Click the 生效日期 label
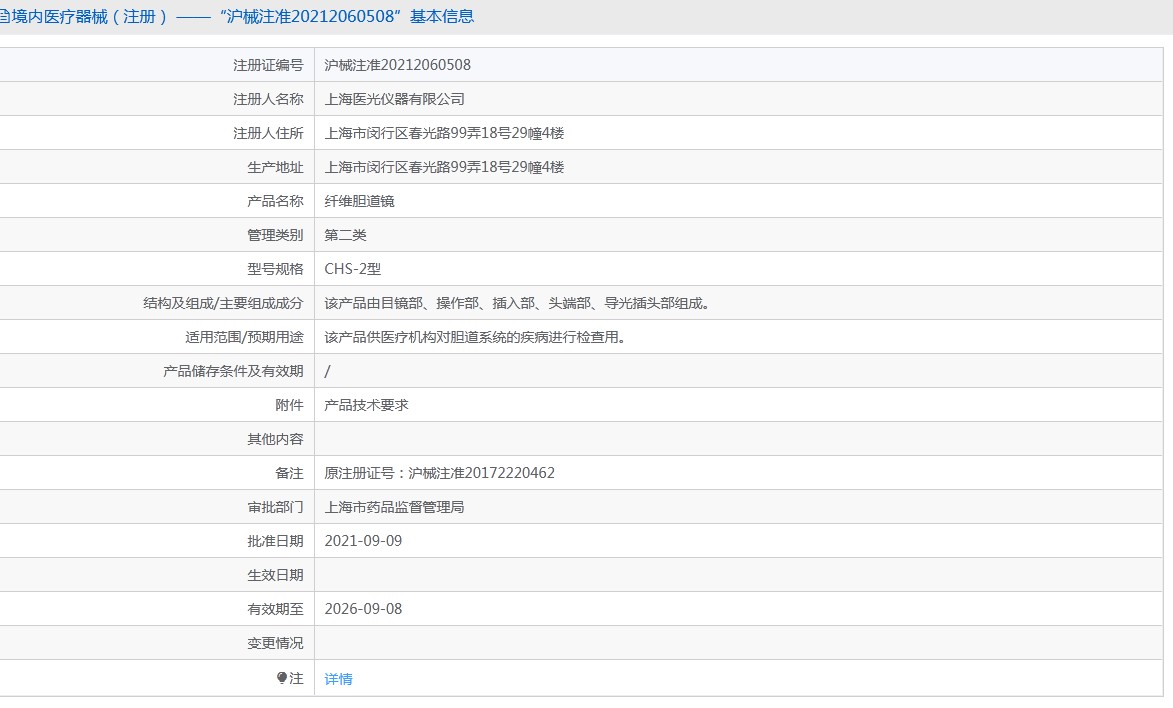Viewport: 1173px width, 708px height. pyautogui.click(x=275, y=576)
